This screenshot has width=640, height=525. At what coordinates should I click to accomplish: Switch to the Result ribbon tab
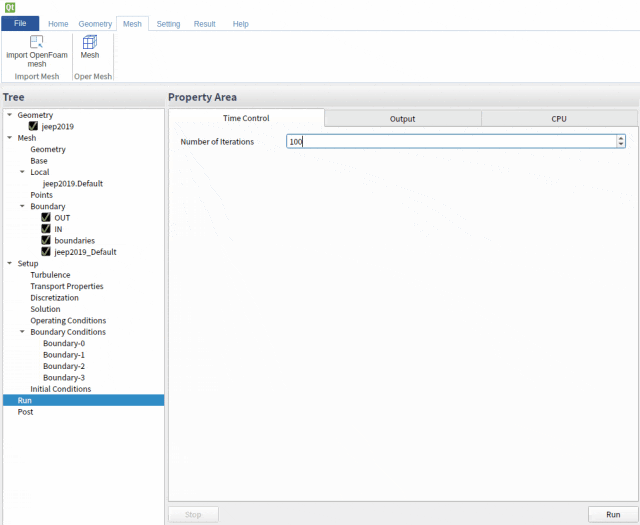pos(204,24)
